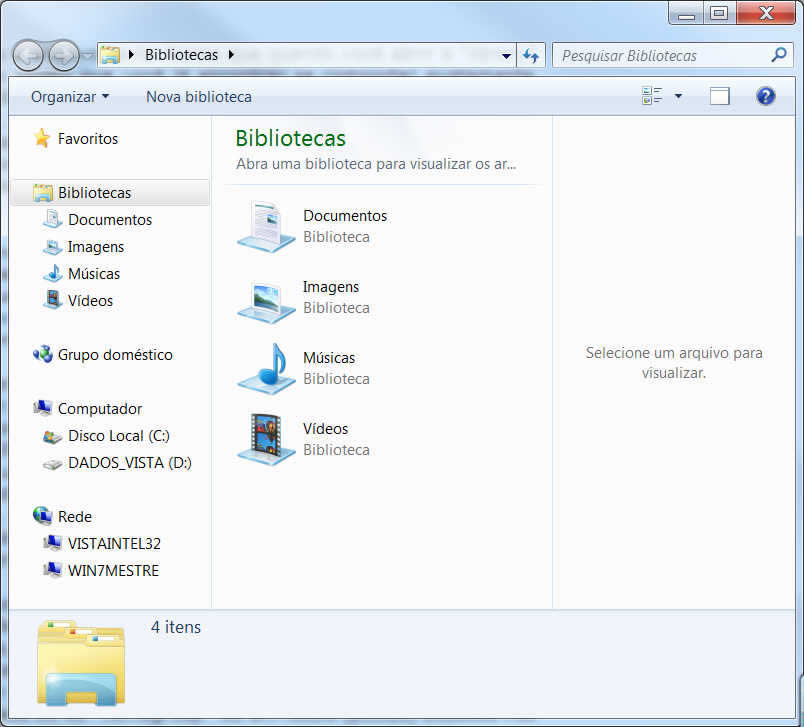
Task: Click the Forward navigation arrow
Action: [x=62, y=55]
